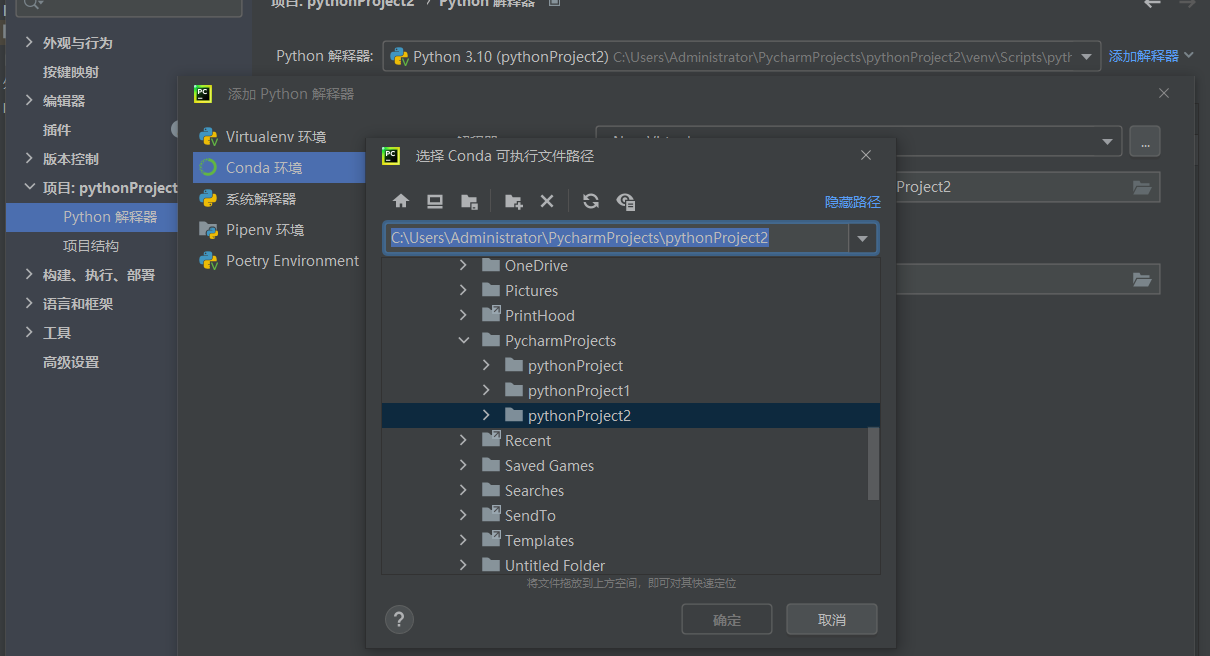The image size is (1210, 656).
Task: Refresh the file tree
Action: tap(591, 201)
